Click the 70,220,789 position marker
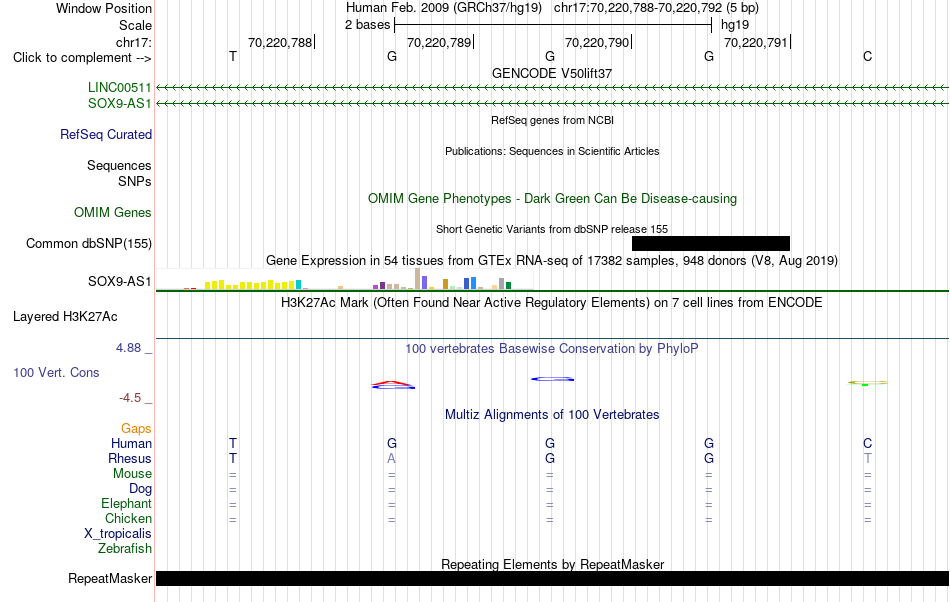 tap(439, 42)
